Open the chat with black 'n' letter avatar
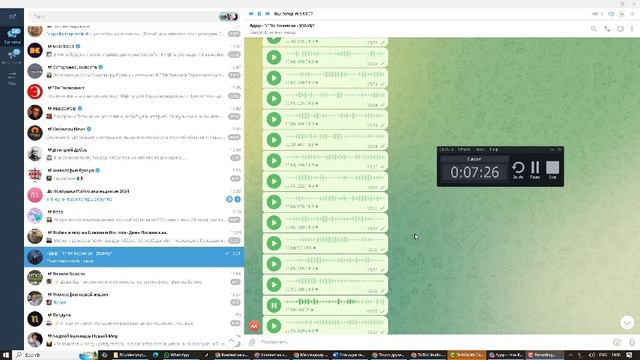640x360 pixels. [134, 319]
